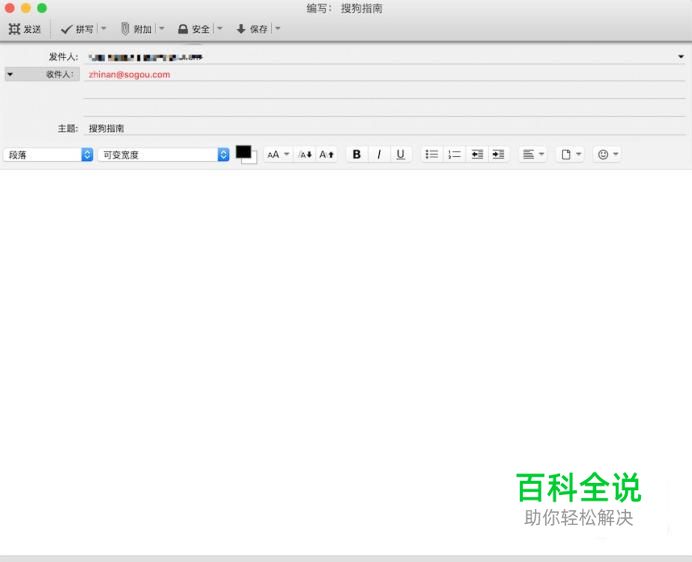Open the text alignment menu

(x=533, y=155)
